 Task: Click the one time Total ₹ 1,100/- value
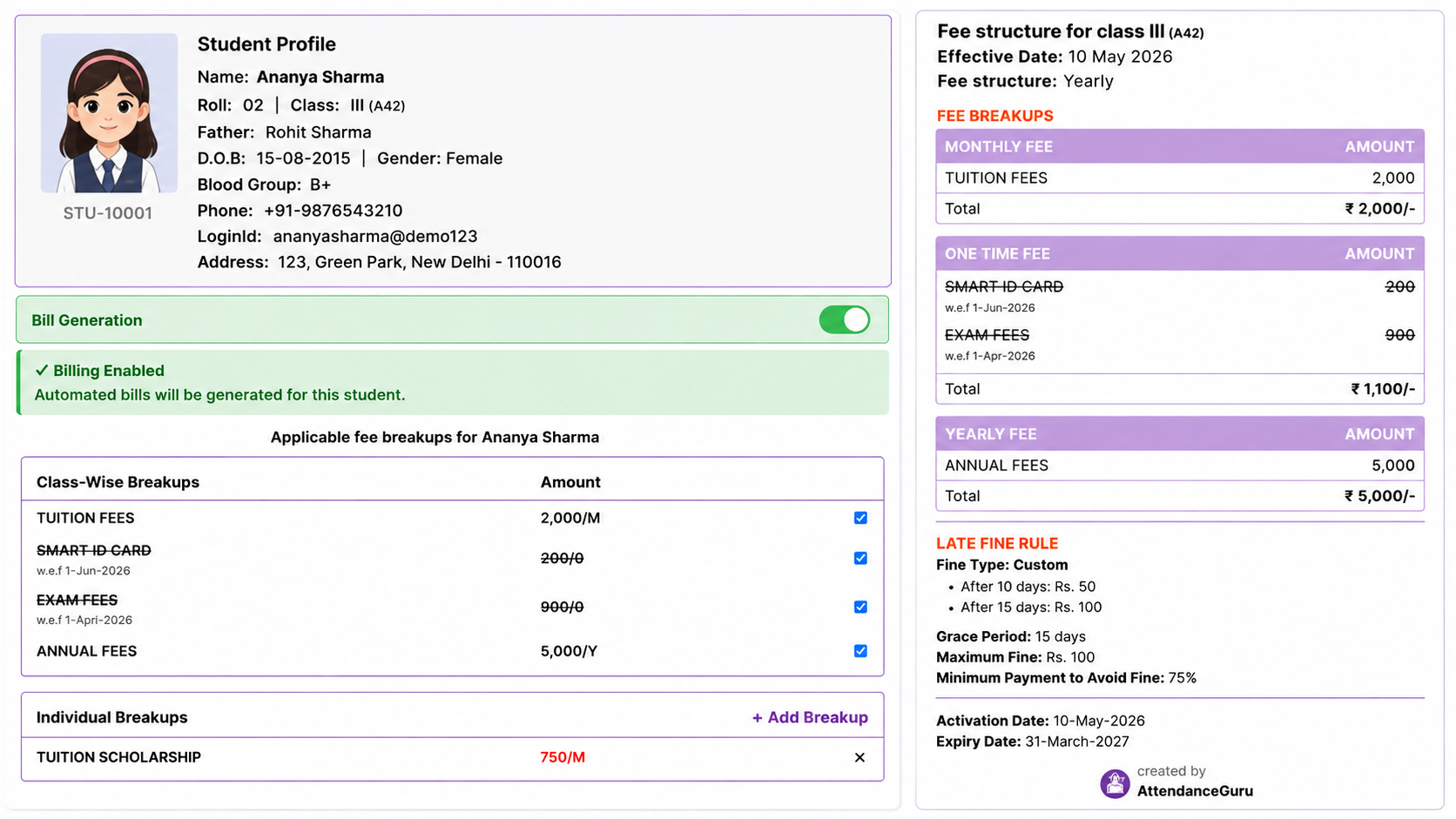[x=1383, y=389]
